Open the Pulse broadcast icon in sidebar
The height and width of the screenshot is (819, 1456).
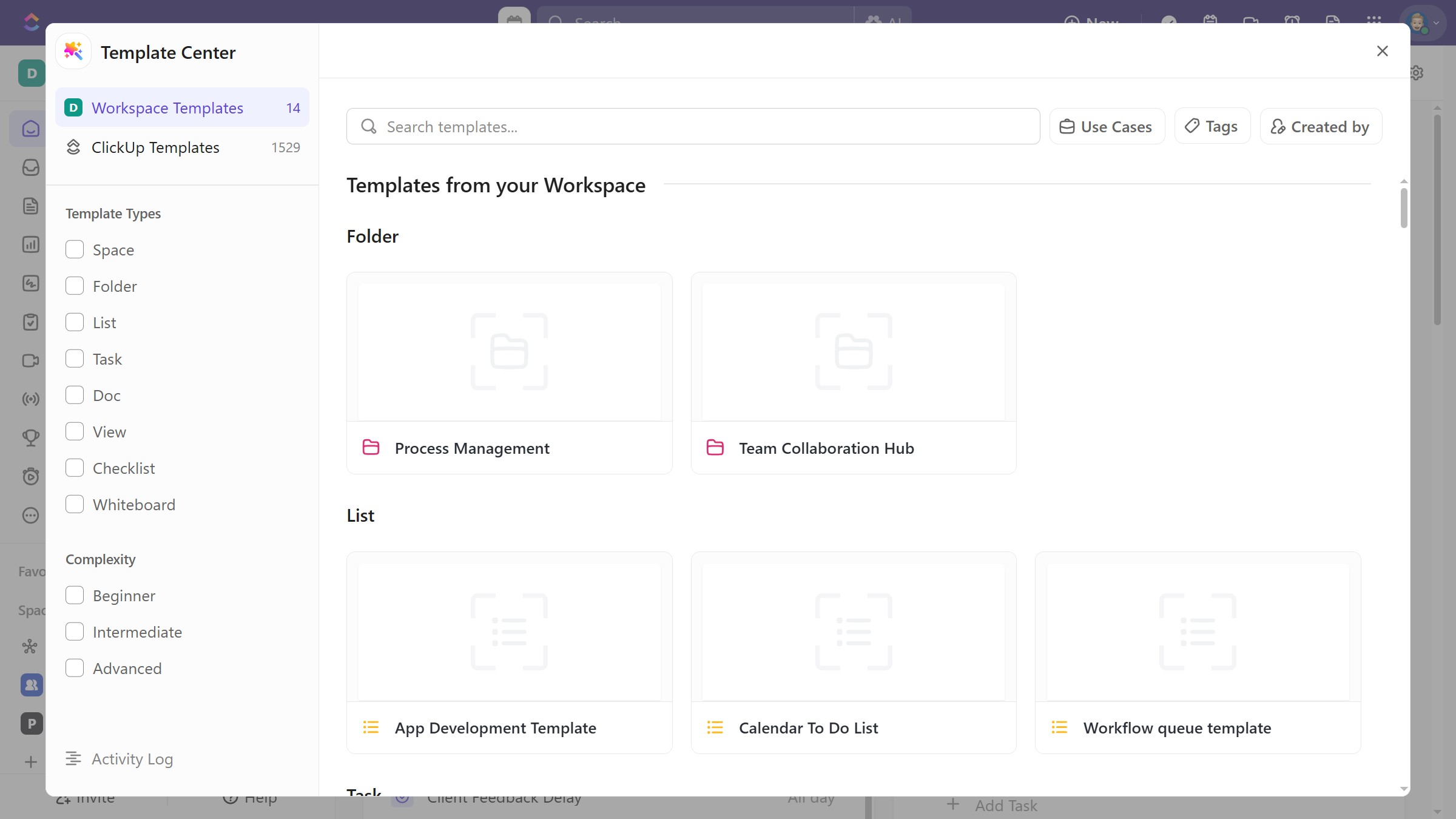pyautogui.click(x=30, y=399)
